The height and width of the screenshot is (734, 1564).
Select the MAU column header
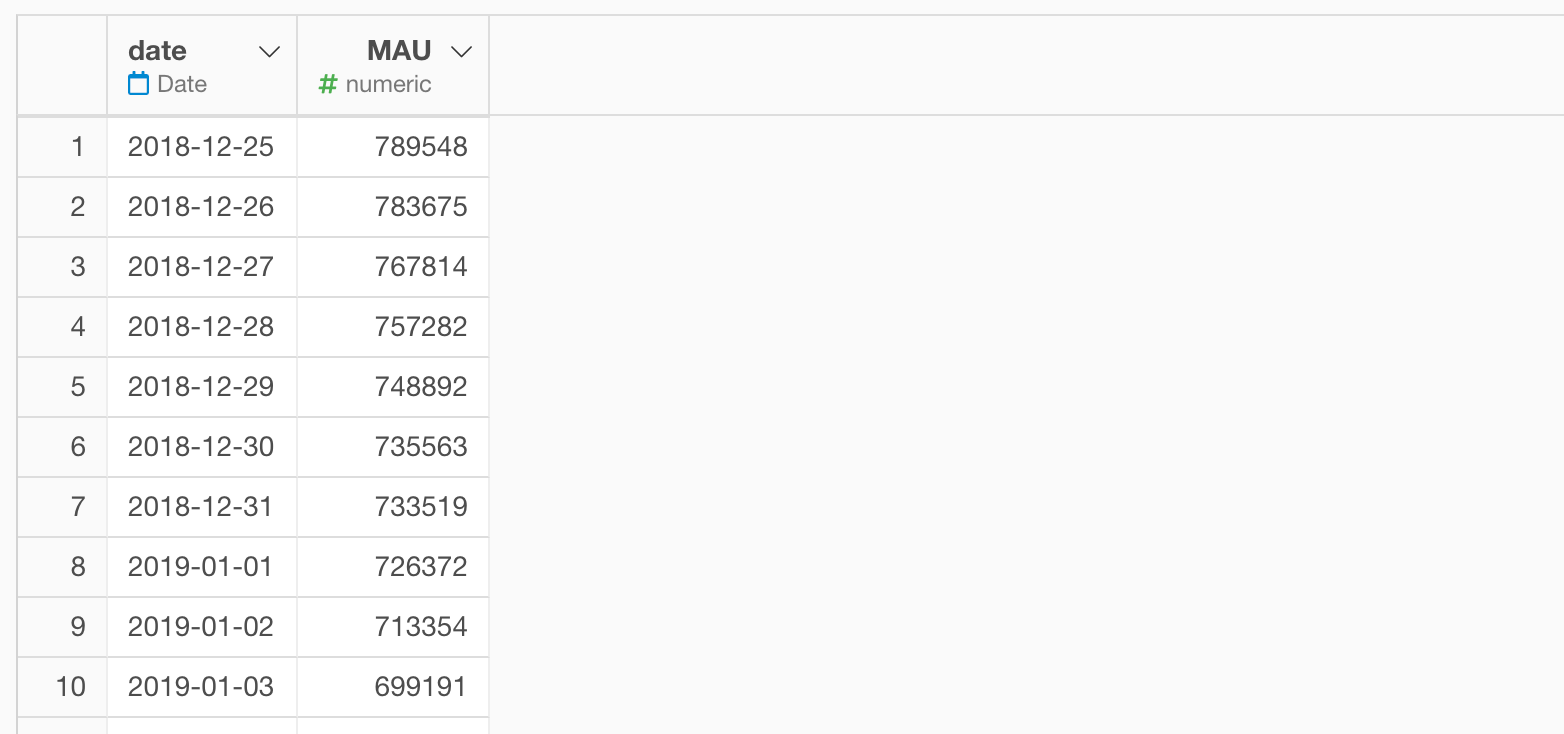(x=393, y=65)
